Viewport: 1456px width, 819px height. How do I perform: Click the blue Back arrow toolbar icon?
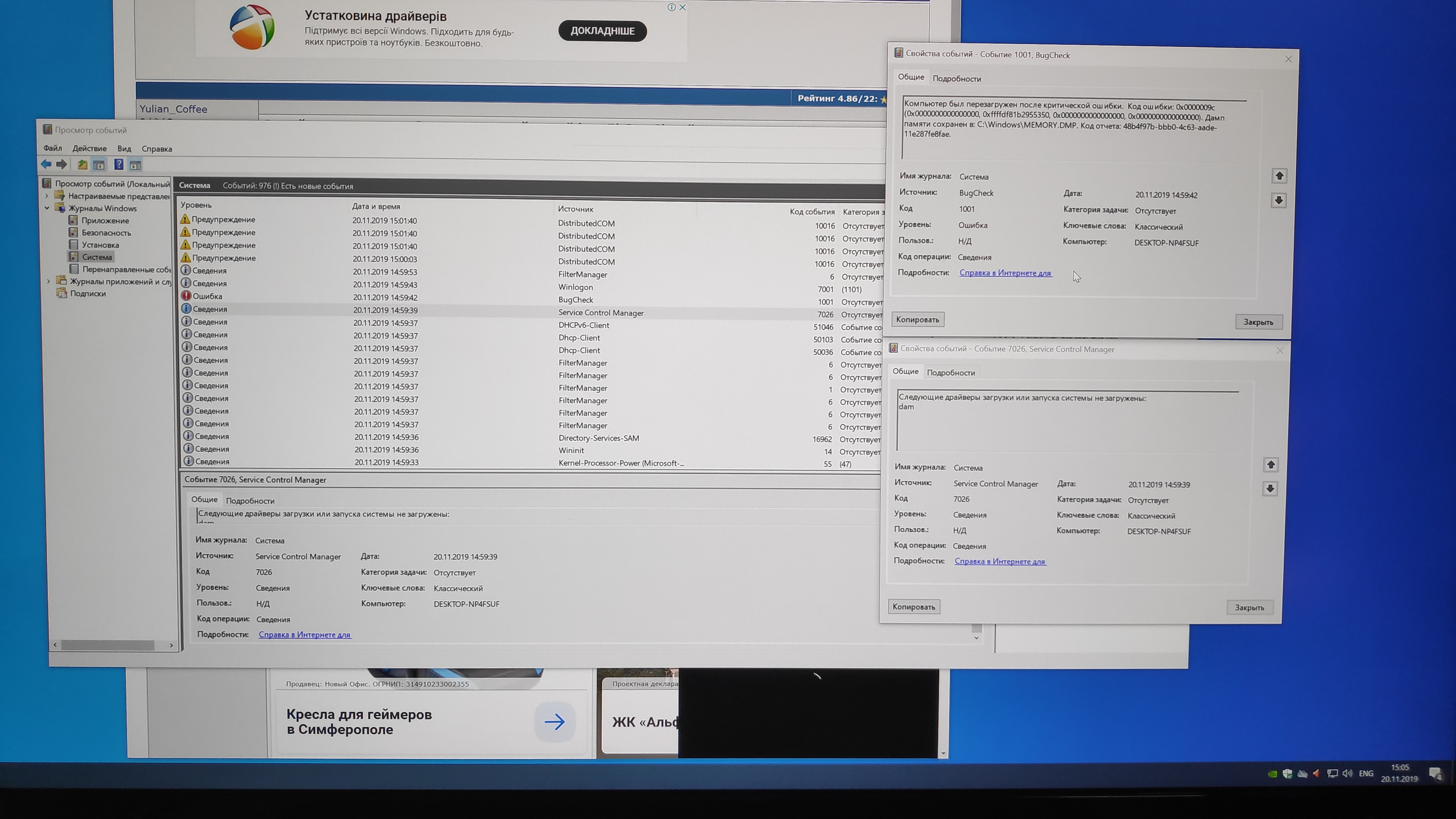coord(46,164)
